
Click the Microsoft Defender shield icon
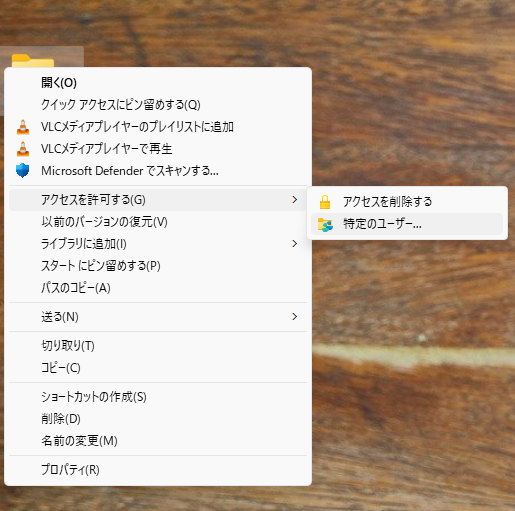[23, 171]
